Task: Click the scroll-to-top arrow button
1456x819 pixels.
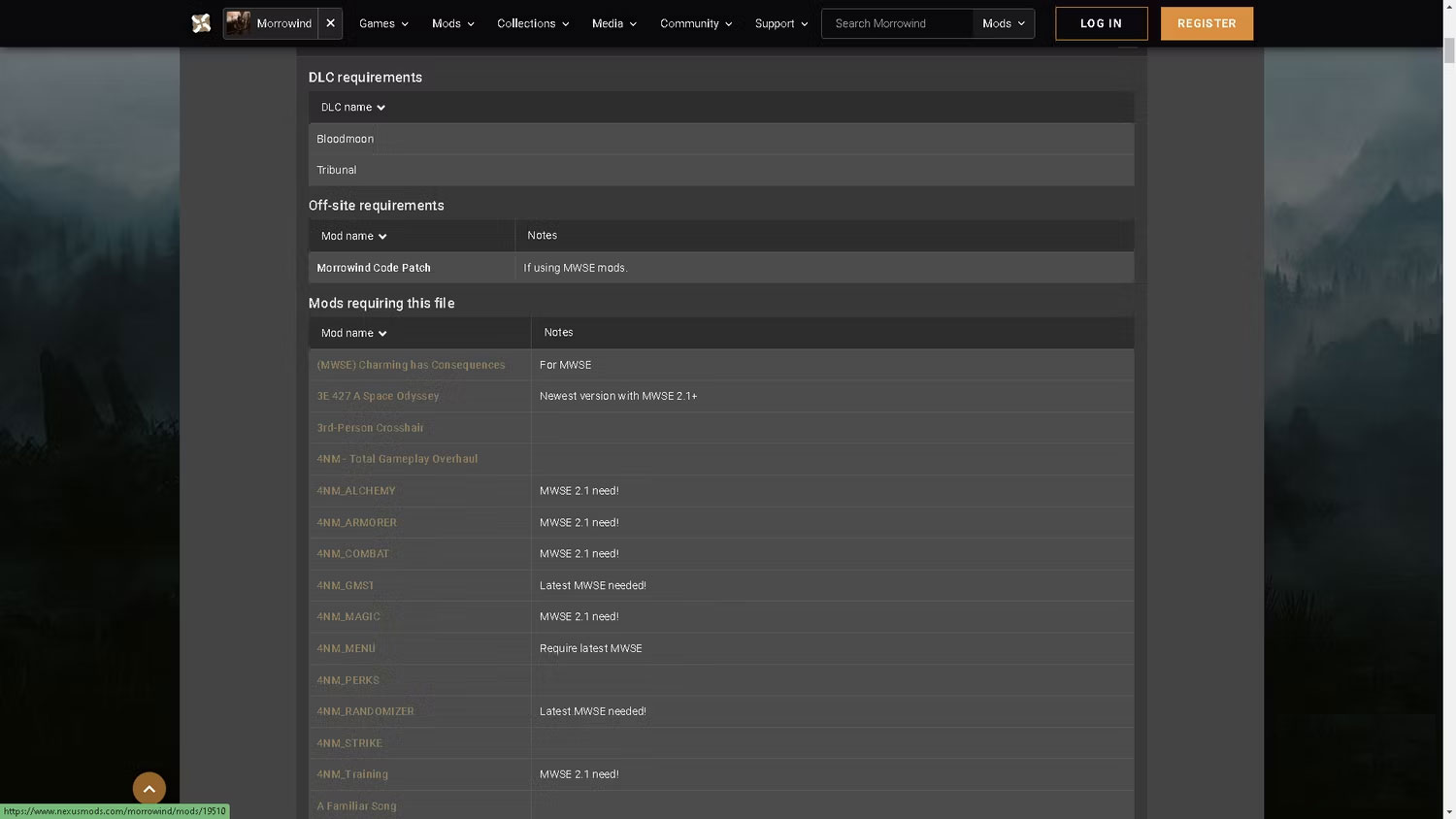Action: coord(149,788)
